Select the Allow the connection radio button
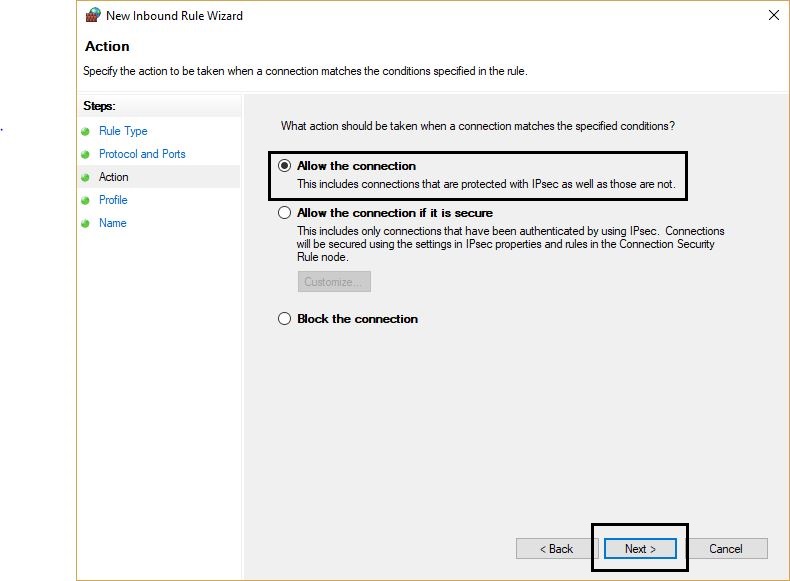 (285, 165)
